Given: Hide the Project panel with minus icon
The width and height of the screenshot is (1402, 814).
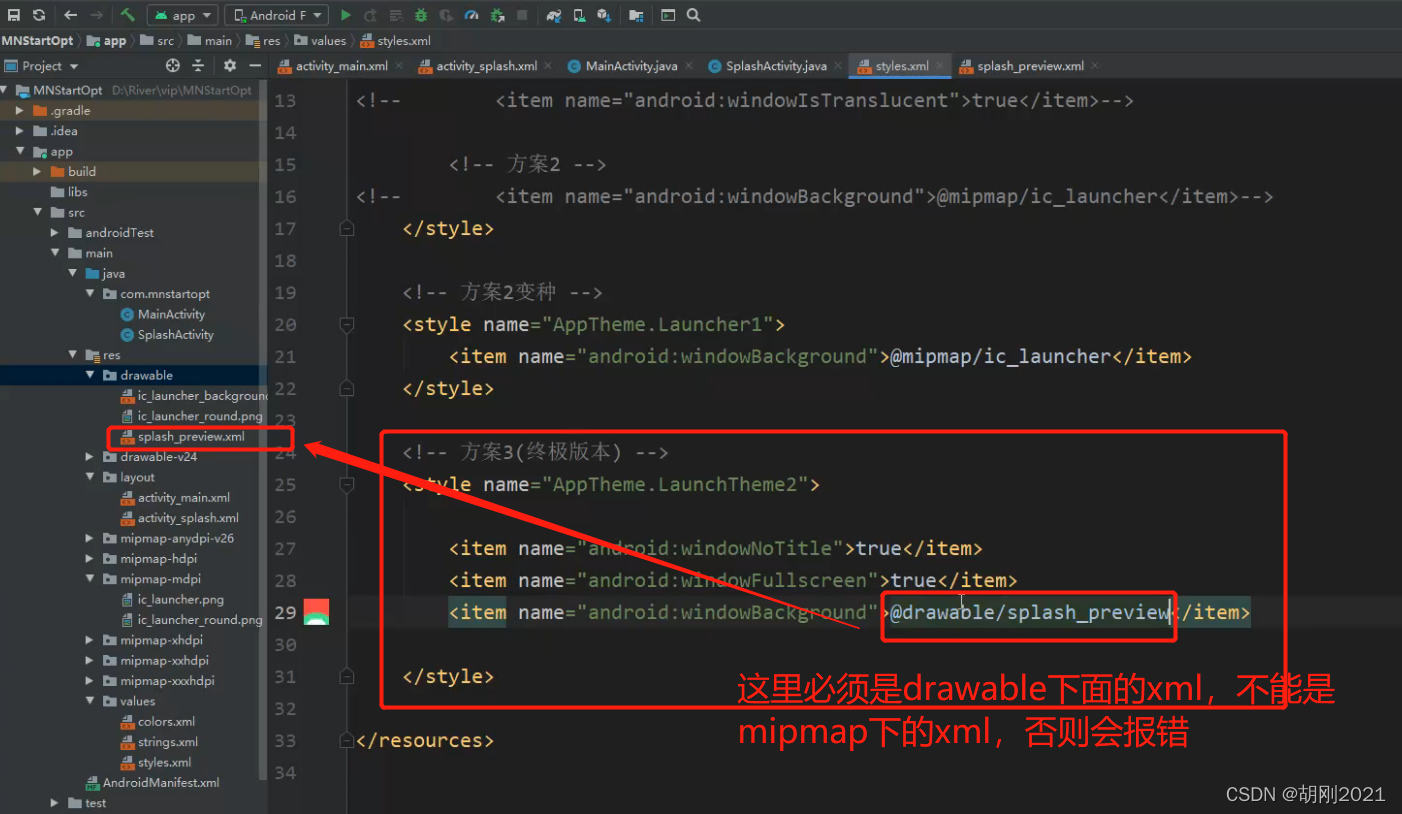Looking at the screenshot, I should [255, 65].
